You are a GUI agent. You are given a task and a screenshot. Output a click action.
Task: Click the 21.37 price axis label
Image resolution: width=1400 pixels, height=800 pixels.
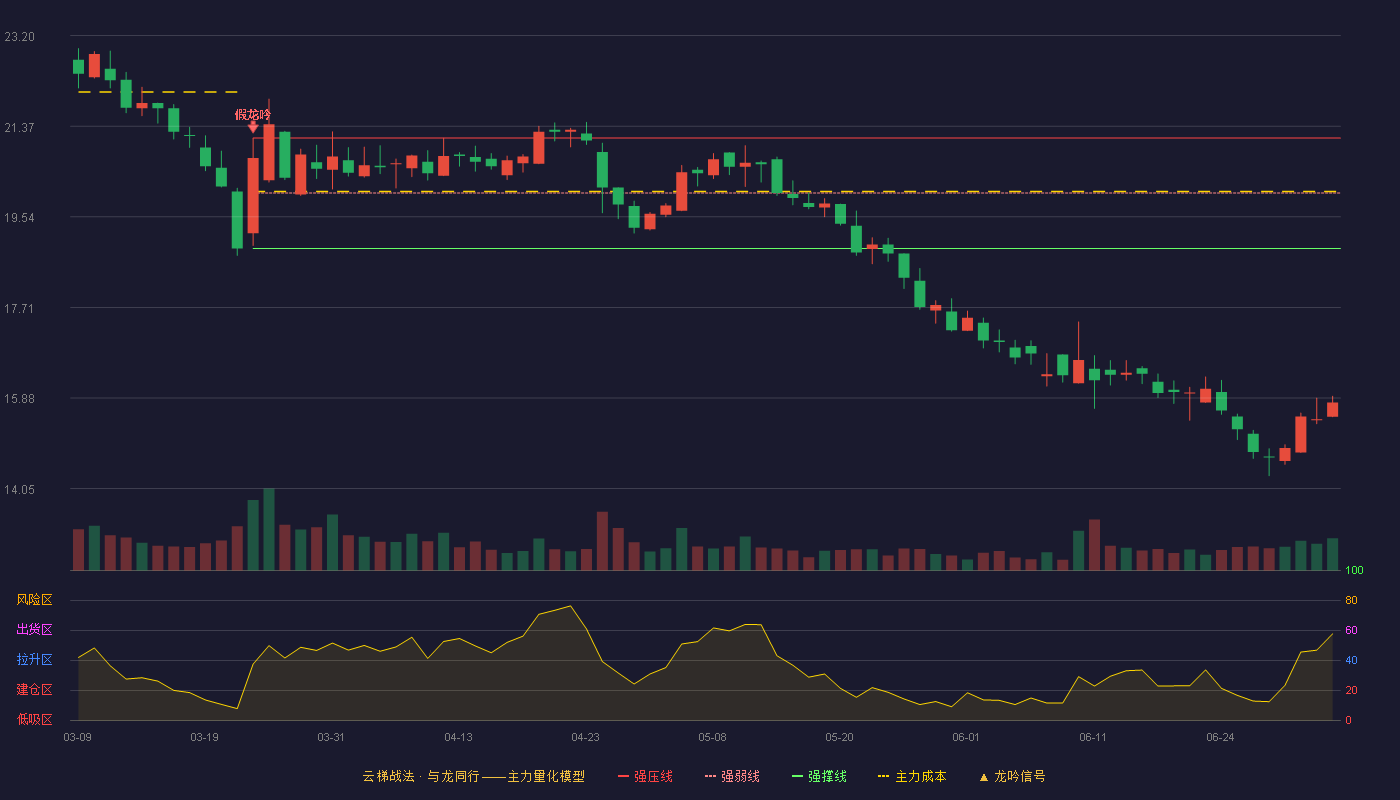pos(19,127)
